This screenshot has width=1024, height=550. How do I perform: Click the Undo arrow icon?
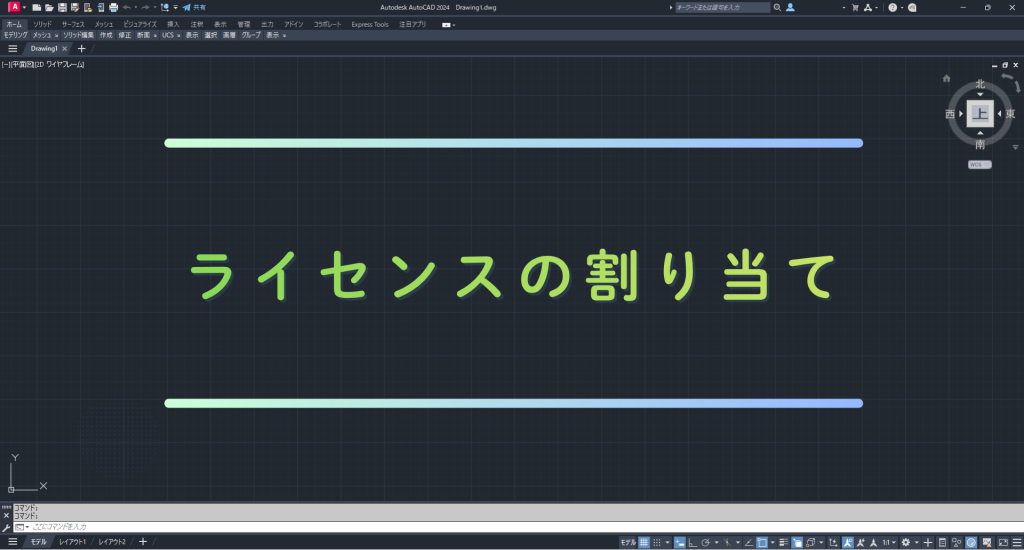coord(127,7)
